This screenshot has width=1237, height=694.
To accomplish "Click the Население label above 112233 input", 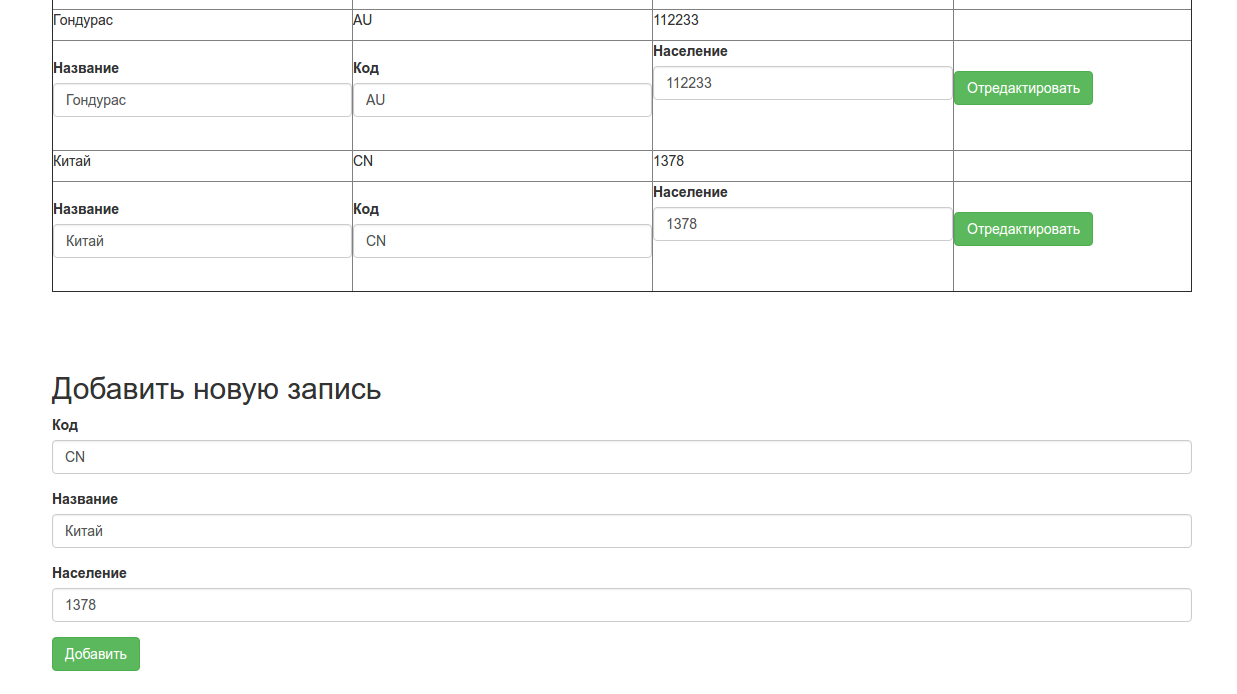I will coord(690,51).
